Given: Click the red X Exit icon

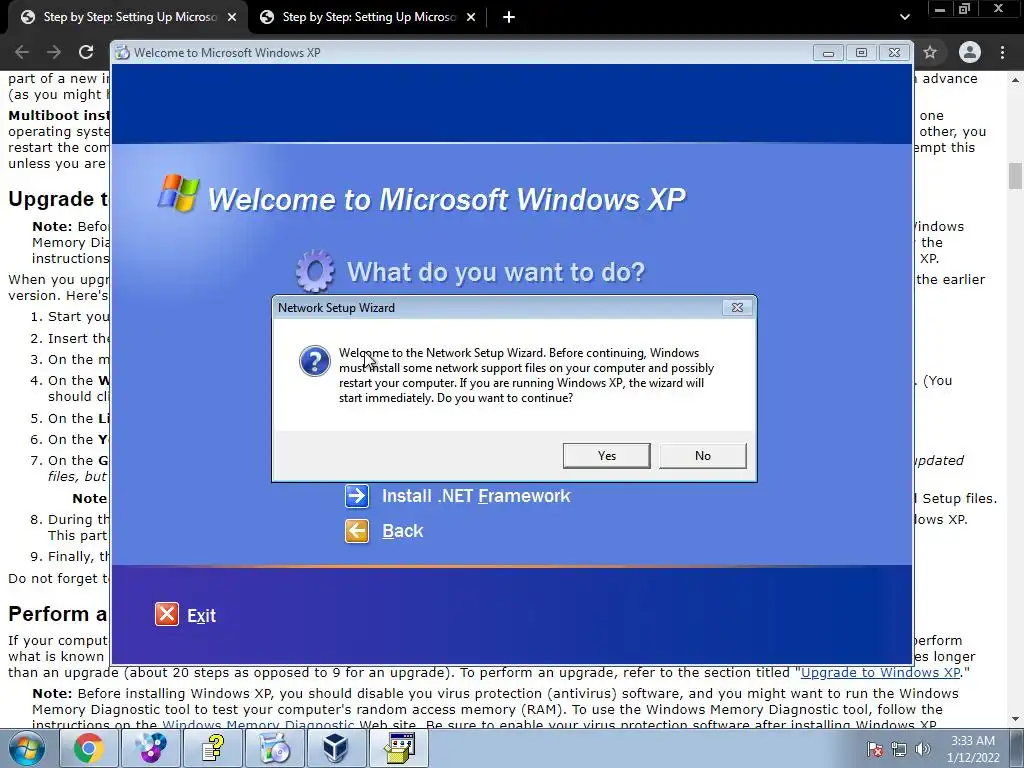Looking at the screenshot, I should tap(167, 615).
